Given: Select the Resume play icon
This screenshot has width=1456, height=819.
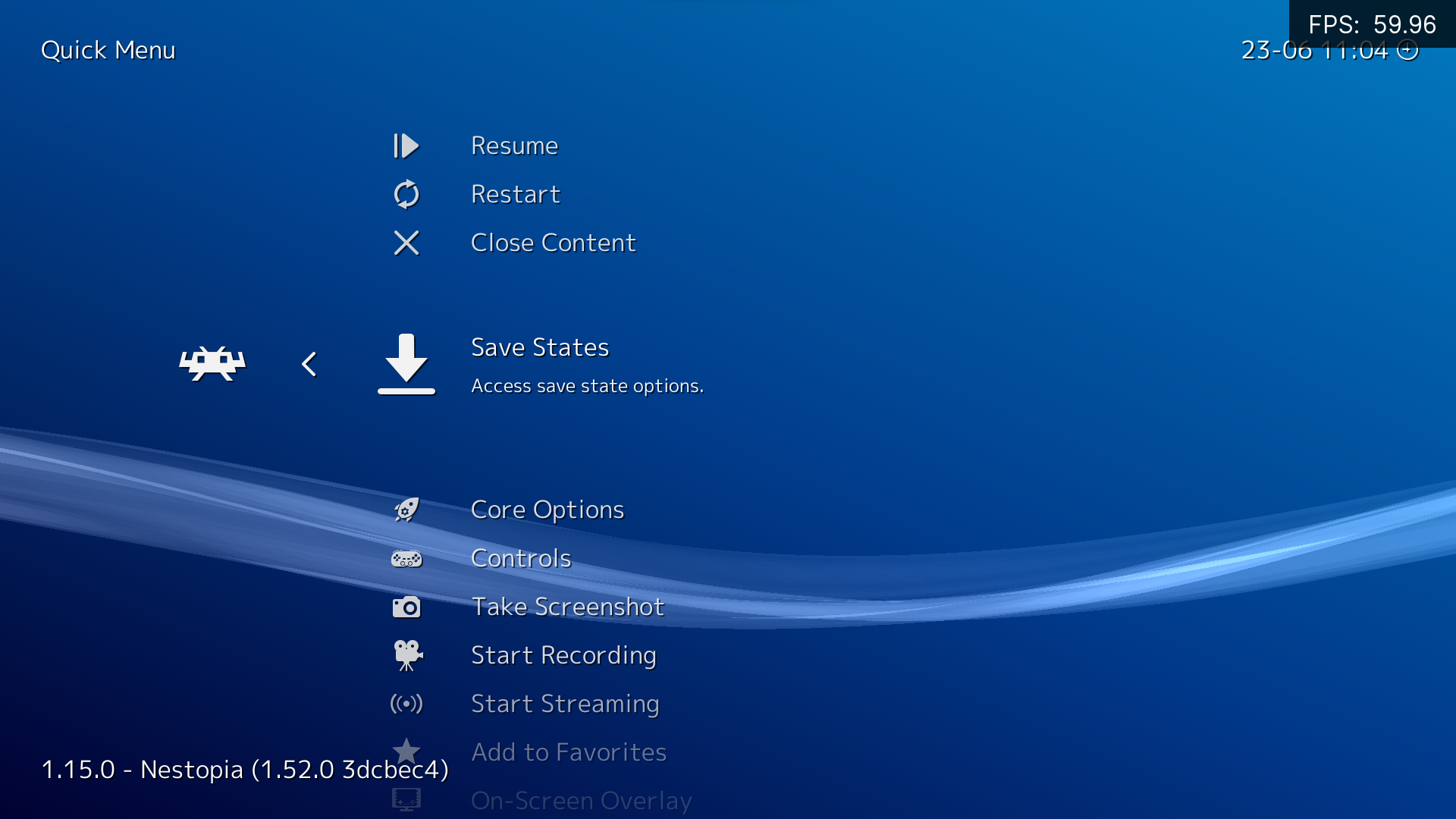Looking at the screenshot, I should coord(406,146).
